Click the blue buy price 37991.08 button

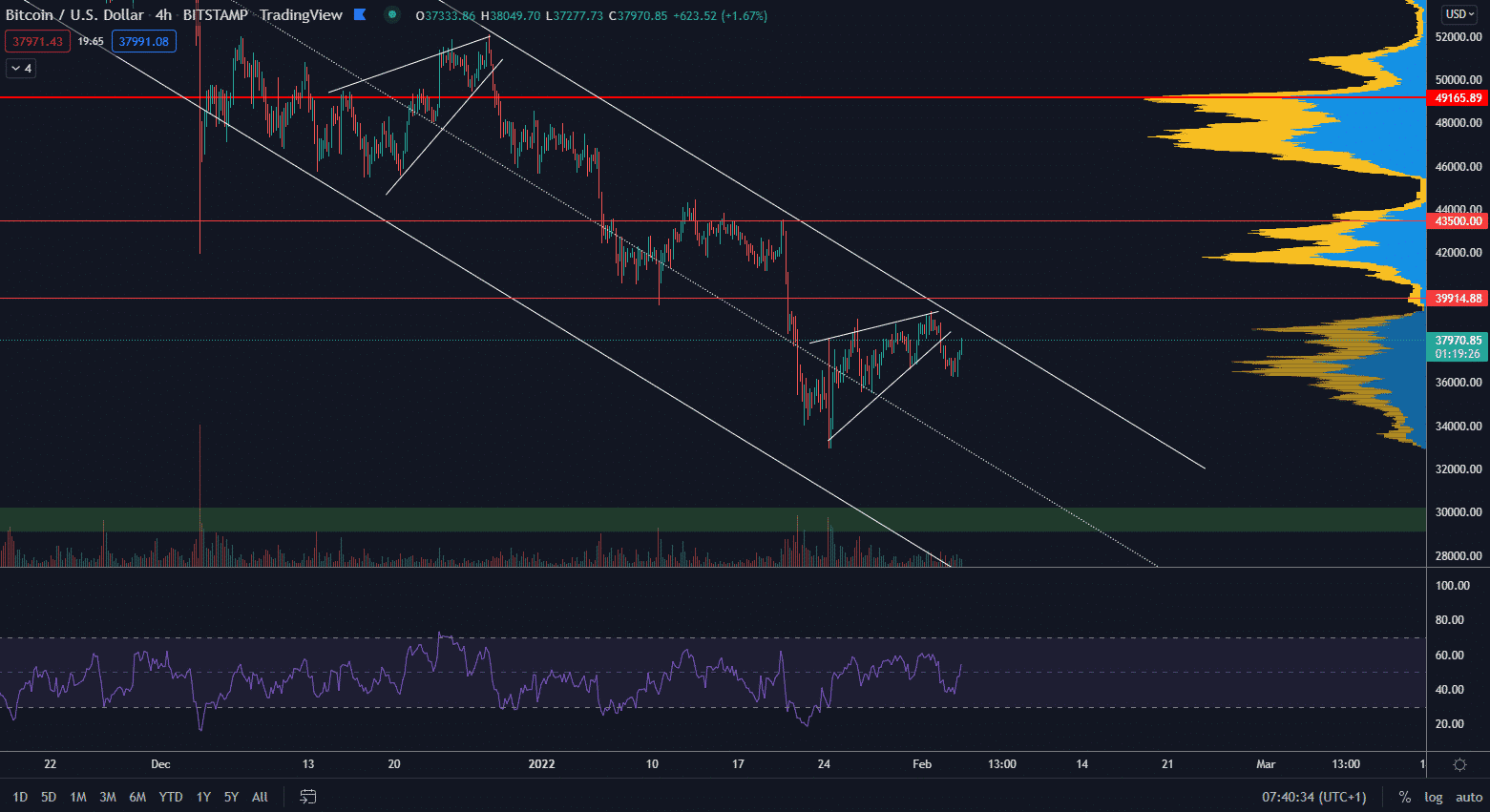pyautogui.click(x=144, y=41)
